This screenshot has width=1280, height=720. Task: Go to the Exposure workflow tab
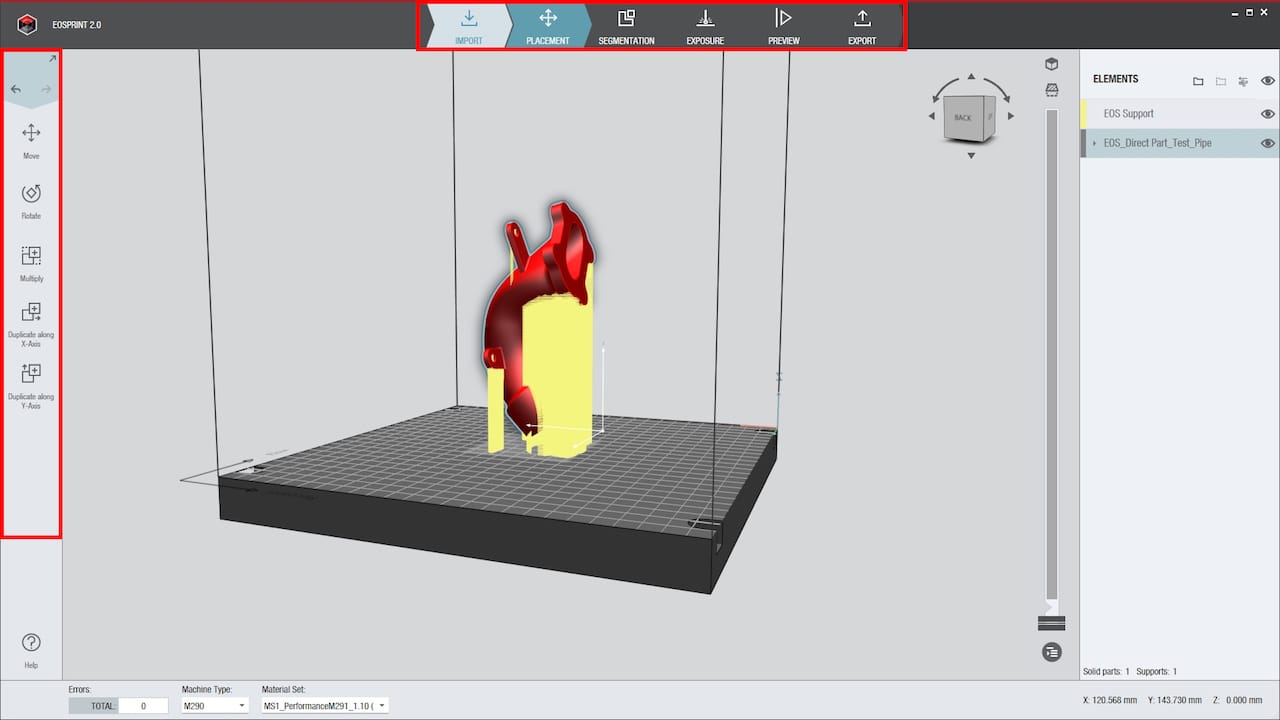(x=705, y=26)
